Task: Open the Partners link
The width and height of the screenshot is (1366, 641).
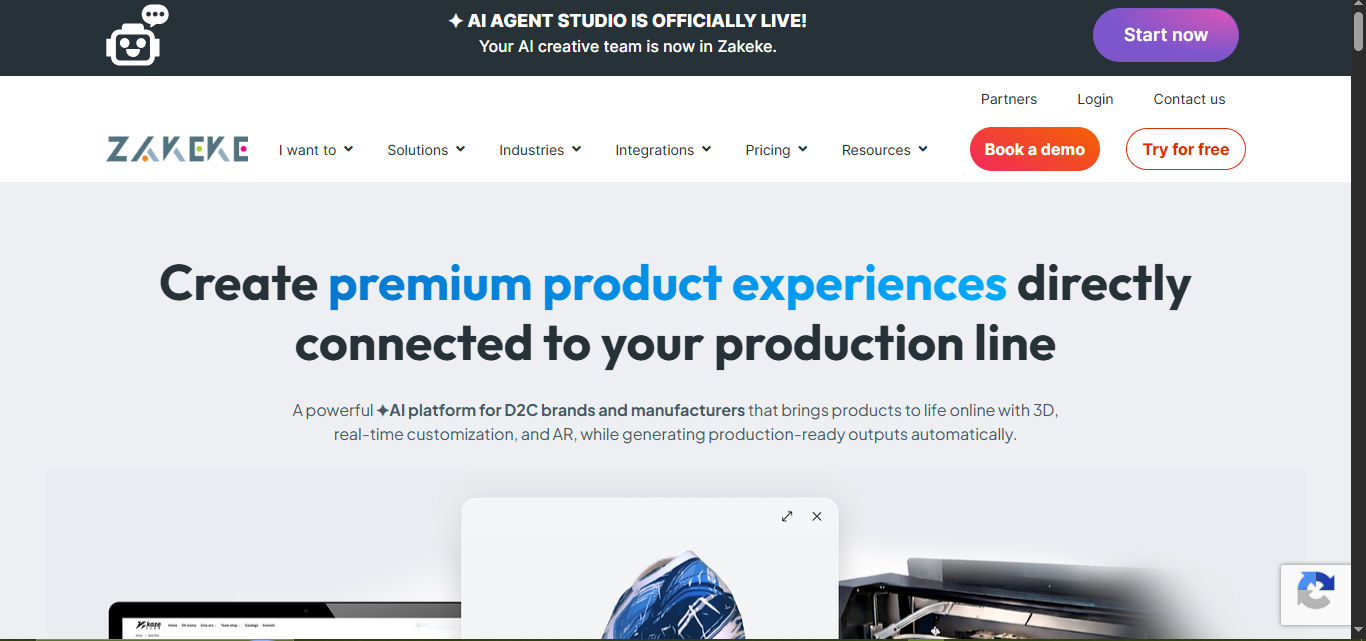Action: coord(1009,99)
